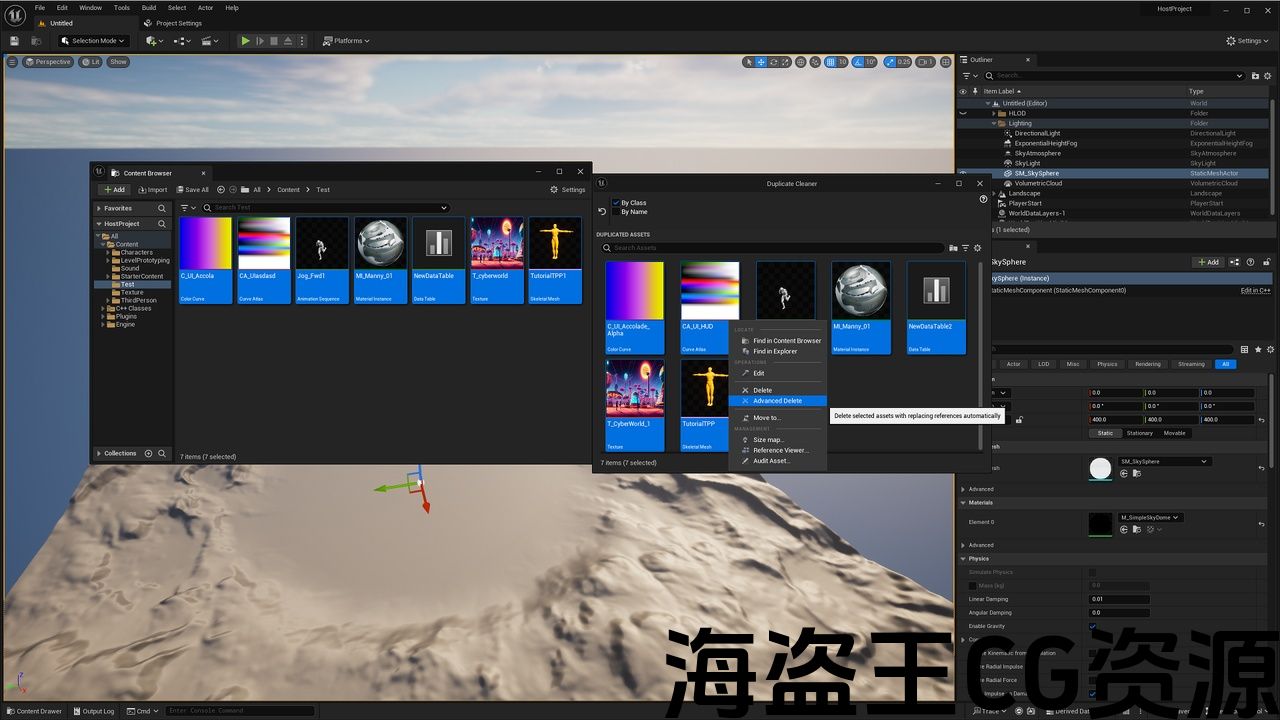Image resolution: width=1280 pixels, height=720 pixels.
Task: Click the gear icon beside Search Assets
Action: (x=977, y=248)
